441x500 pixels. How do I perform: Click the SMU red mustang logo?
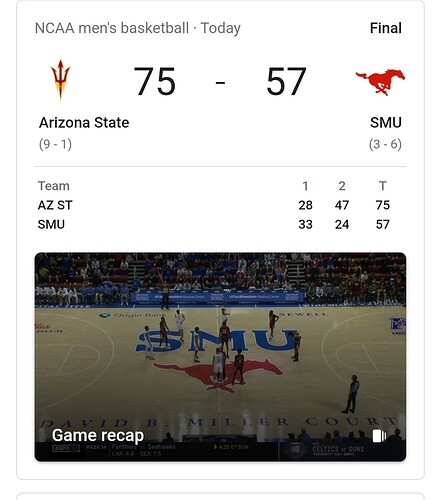380,82
